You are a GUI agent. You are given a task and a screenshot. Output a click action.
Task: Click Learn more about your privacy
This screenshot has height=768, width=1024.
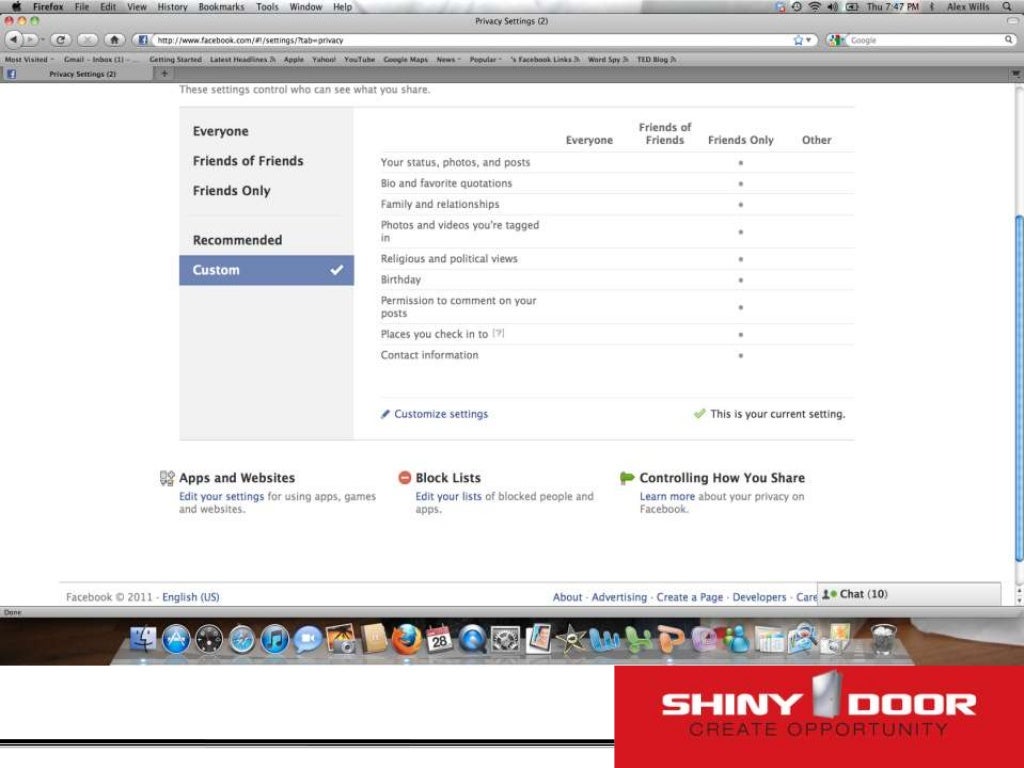pyautogui.click(x=667, y=496)
